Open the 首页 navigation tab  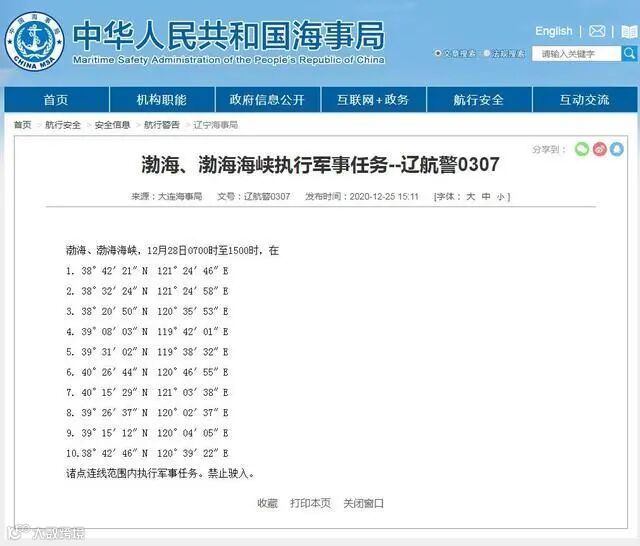point(56,99)
